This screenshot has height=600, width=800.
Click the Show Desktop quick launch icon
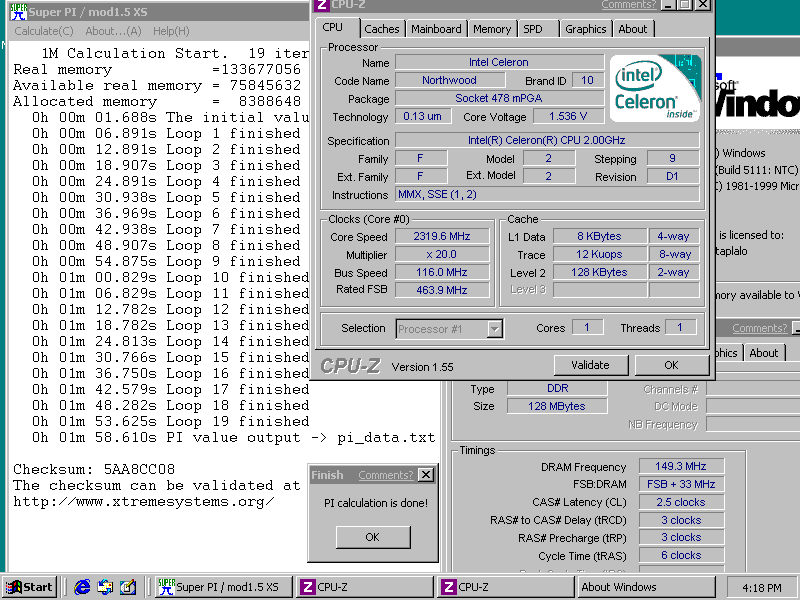(x=128, y=587)
